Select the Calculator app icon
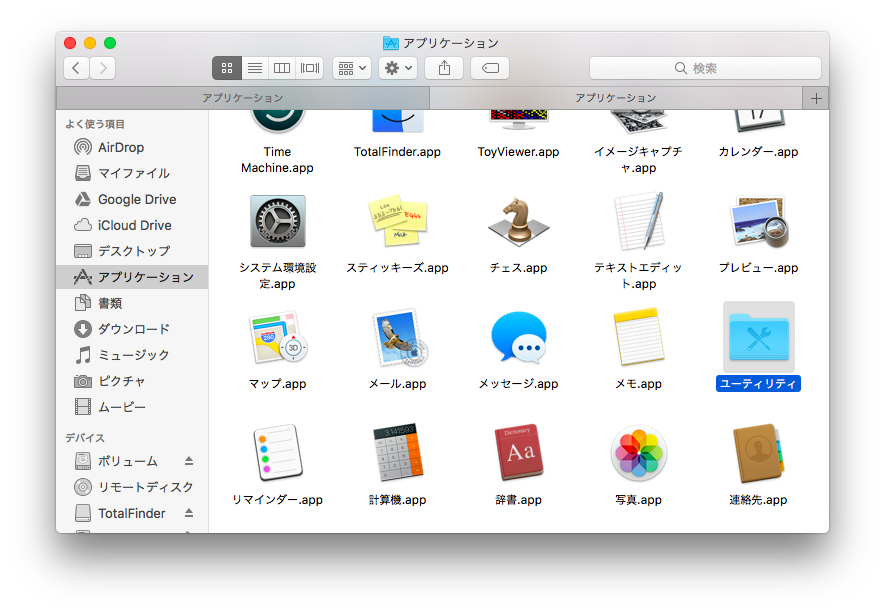This screenshot has width=885, height=613. 397,452
